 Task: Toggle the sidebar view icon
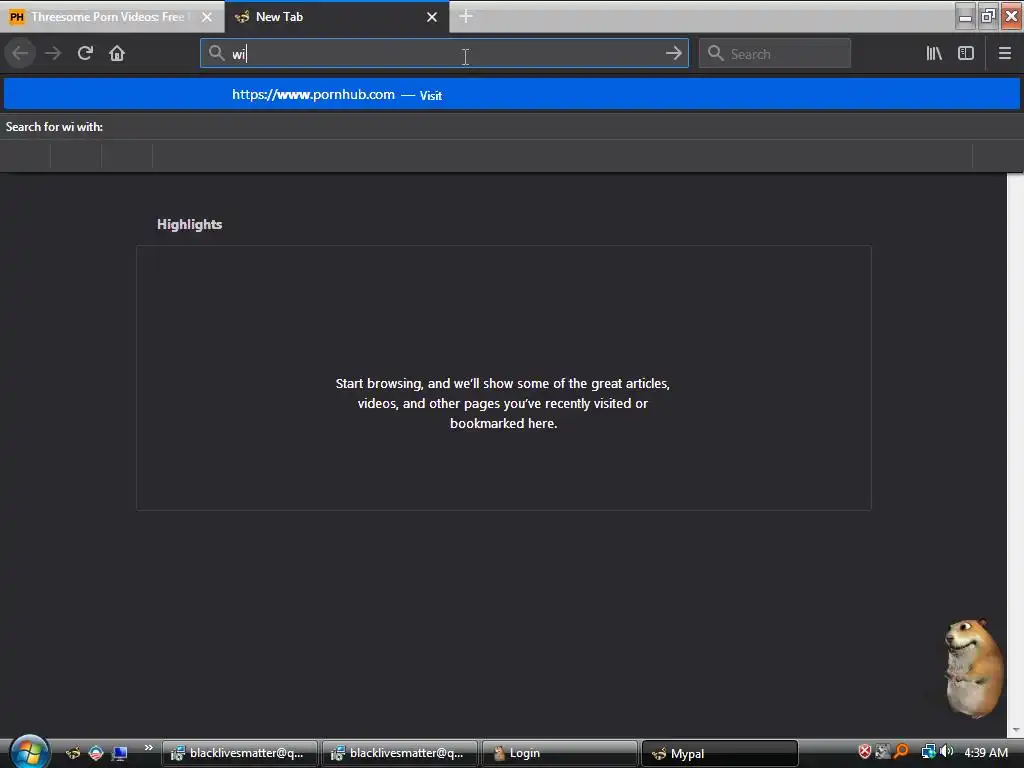pyautogui.click(x=966, y=53)
